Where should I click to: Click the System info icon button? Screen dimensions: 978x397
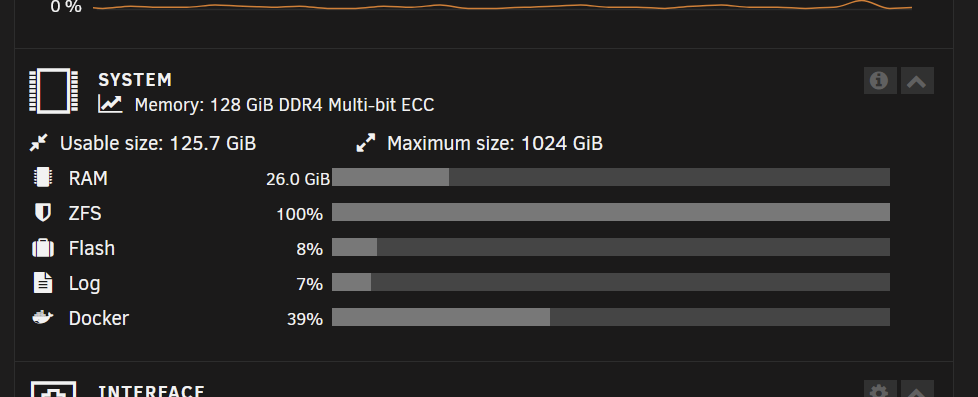[x=879, y=81]
